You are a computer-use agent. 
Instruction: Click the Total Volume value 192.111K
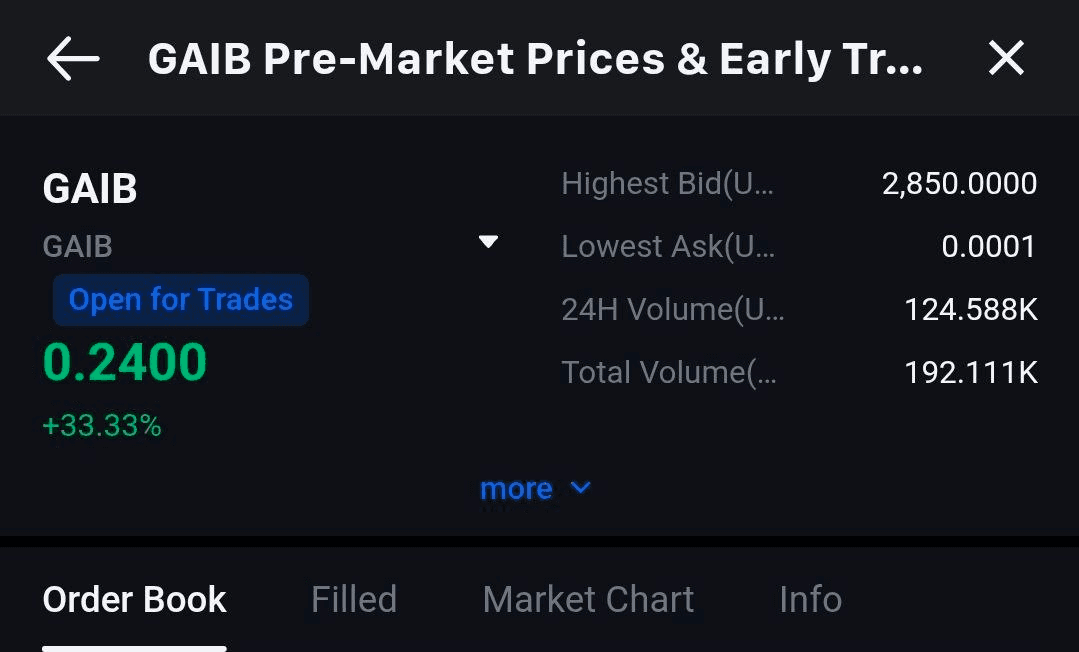pyautogui.click(x=970, y=373)
